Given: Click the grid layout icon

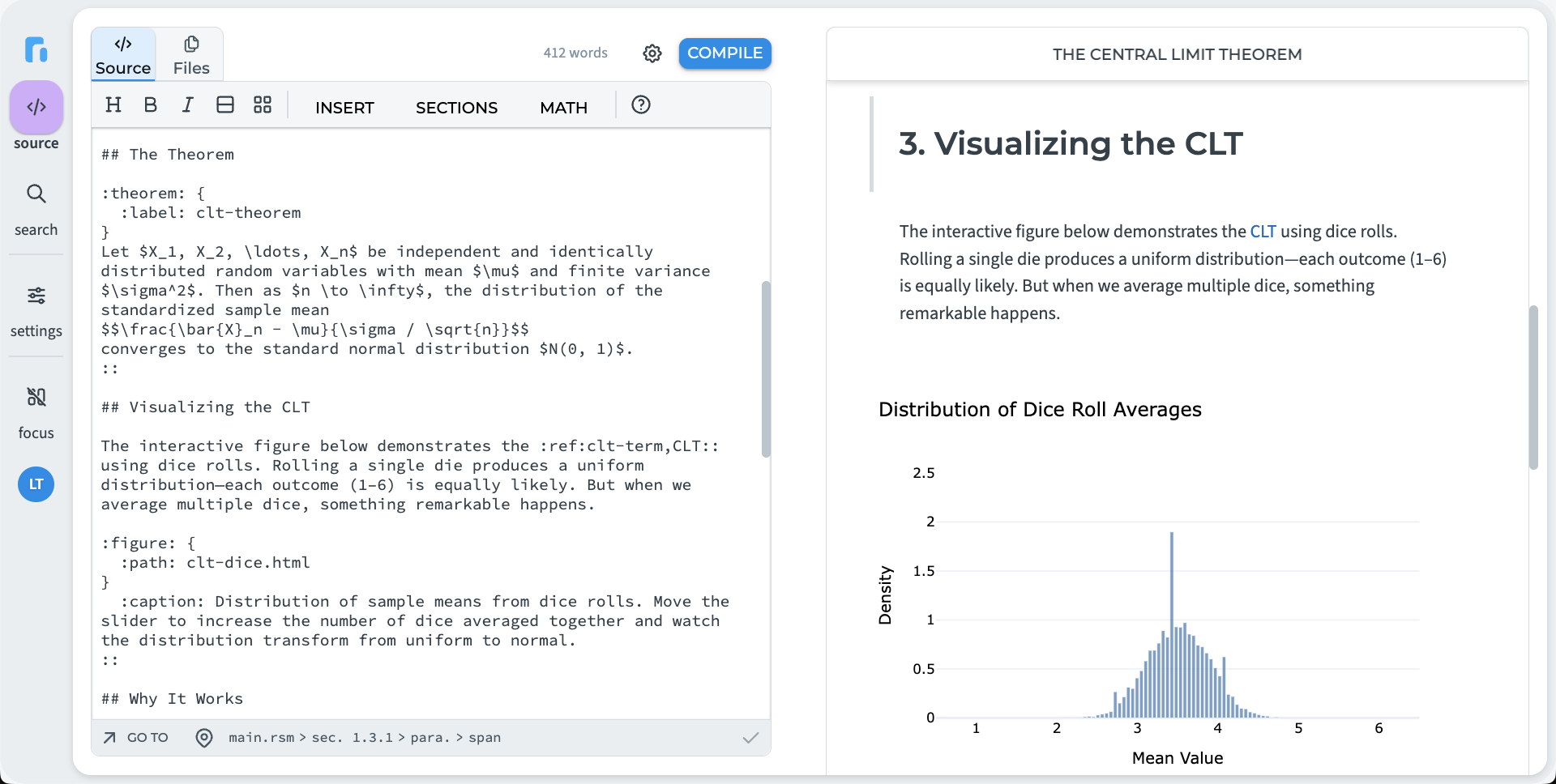Looking at the screenshot, I should pyautogui.click(x=263, y=105).
